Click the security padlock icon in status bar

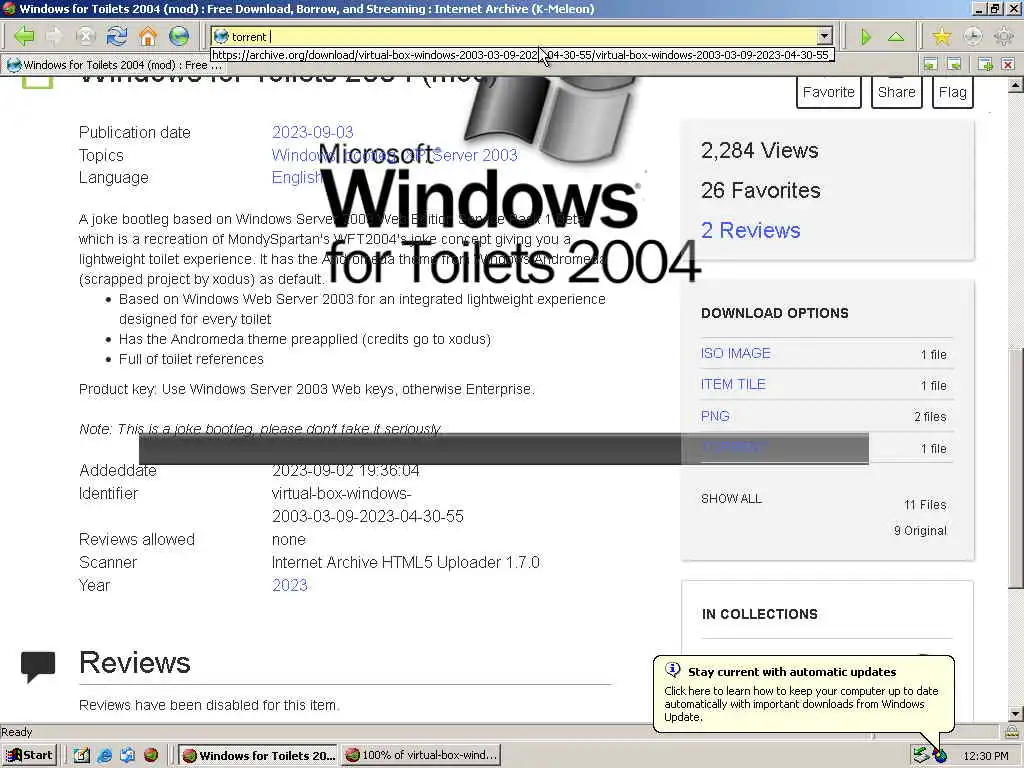point(1012,731)
